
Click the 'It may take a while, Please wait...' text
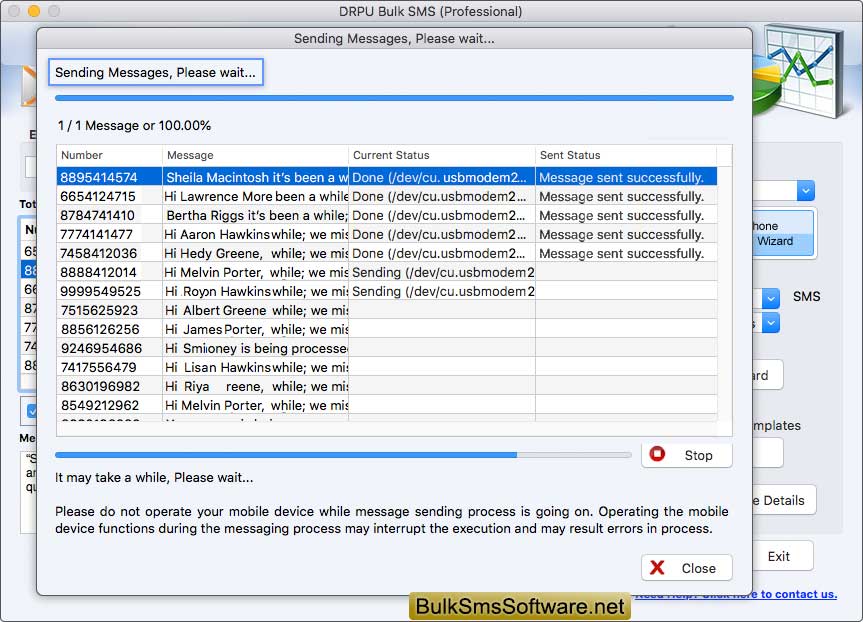pos(154,478)
